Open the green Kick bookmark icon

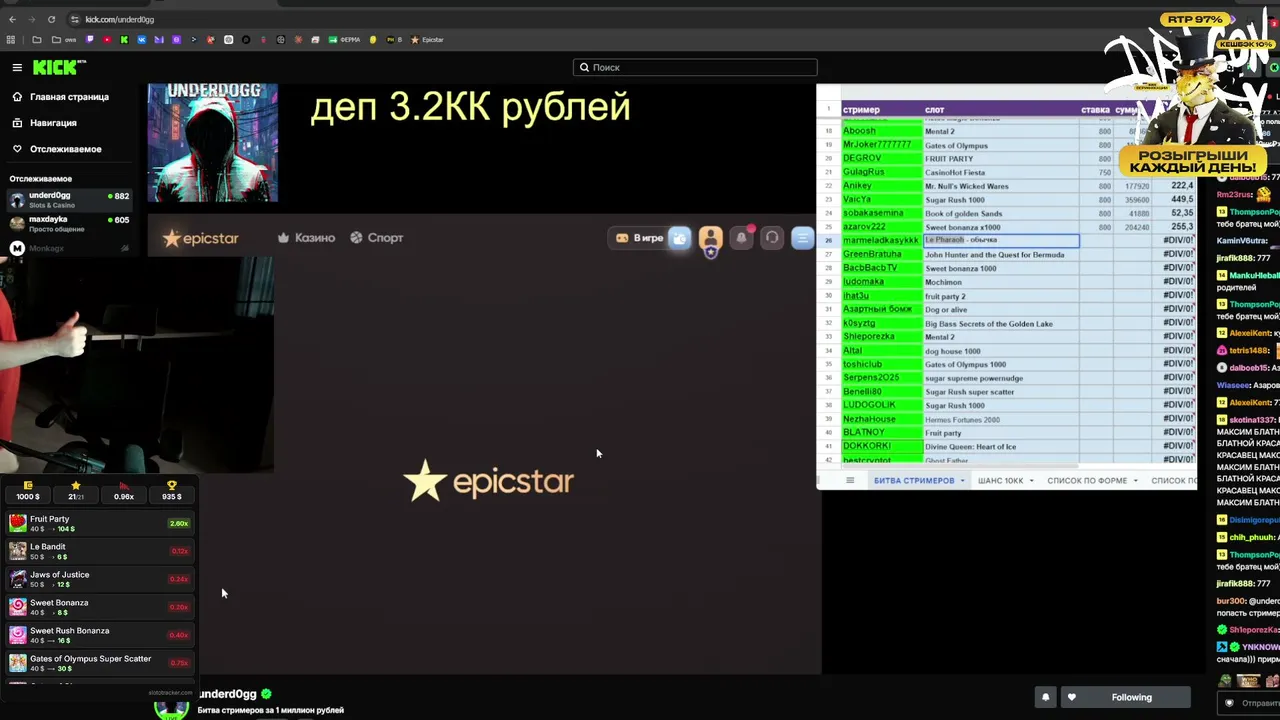(x=124, y=40)
